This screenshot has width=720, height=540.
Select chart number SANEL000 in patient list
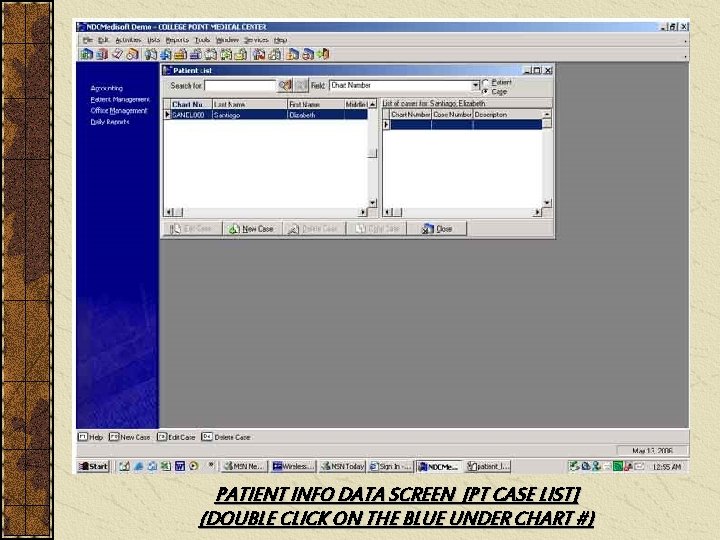[x=191, y=115]
